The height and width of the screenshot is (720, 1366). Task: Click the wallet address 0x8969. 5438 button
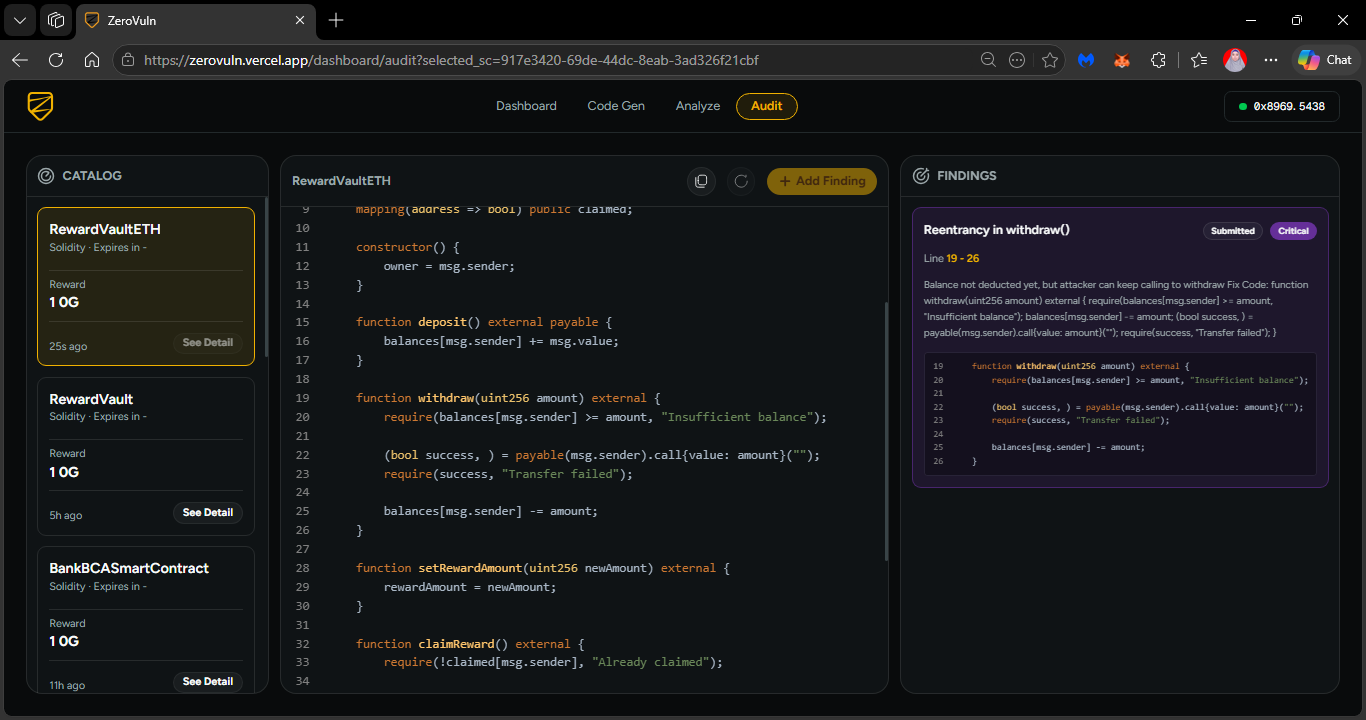pos(1282,106)
